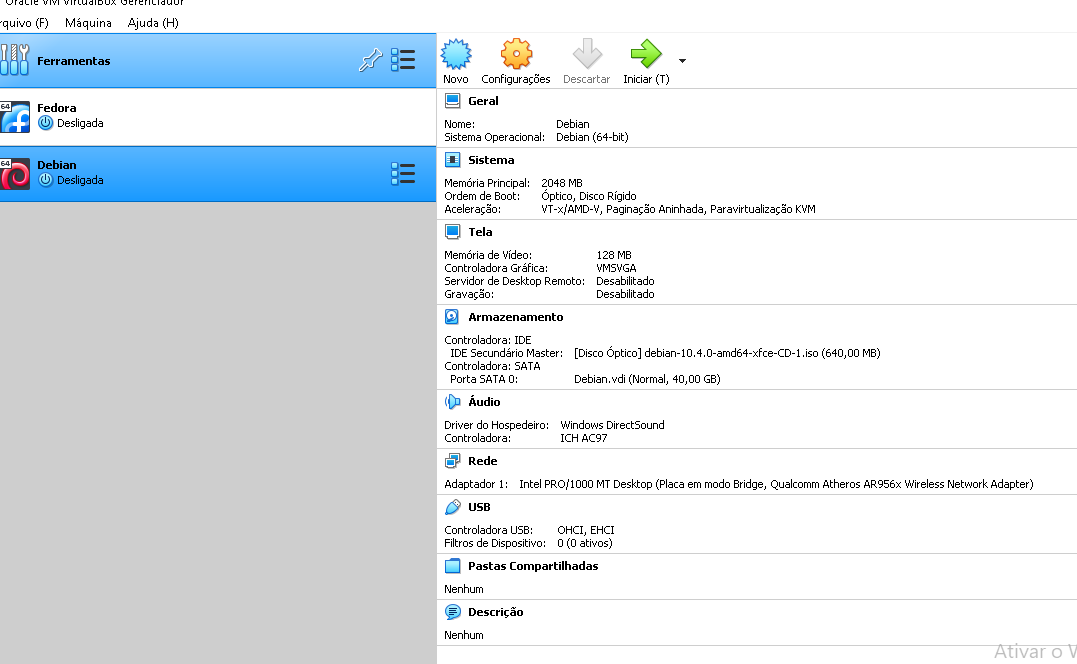Open the Sistema section header link

[491, 160]
